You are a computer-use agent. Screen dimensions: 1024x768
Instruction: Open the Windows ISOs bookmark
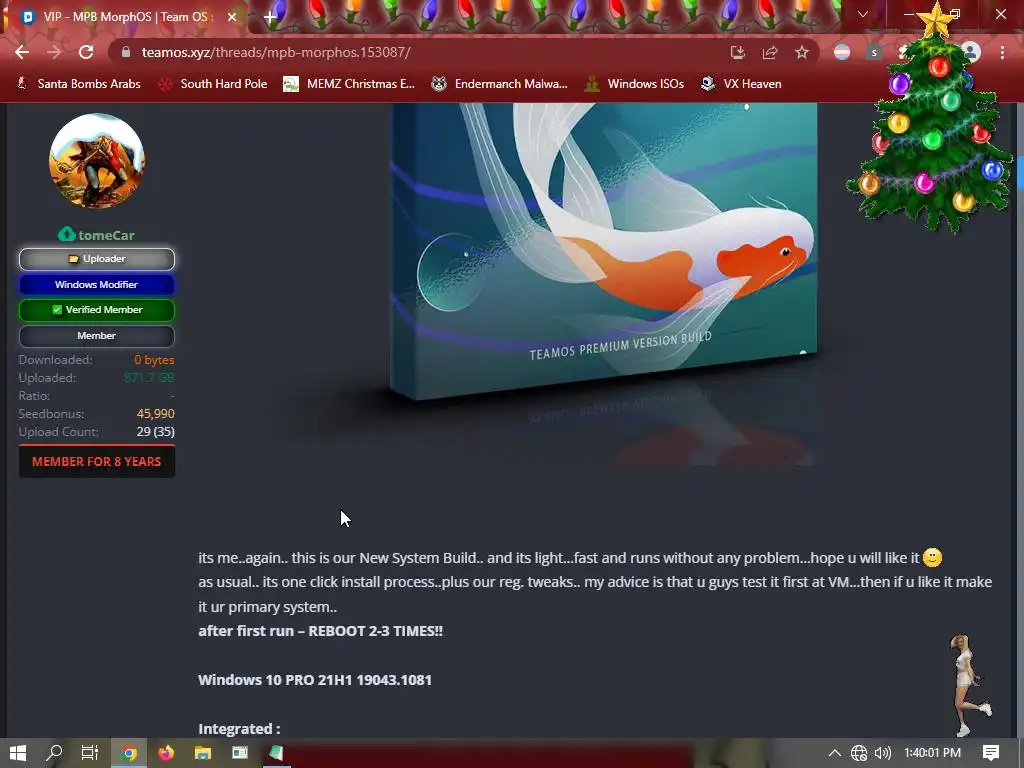coord(634,84)
